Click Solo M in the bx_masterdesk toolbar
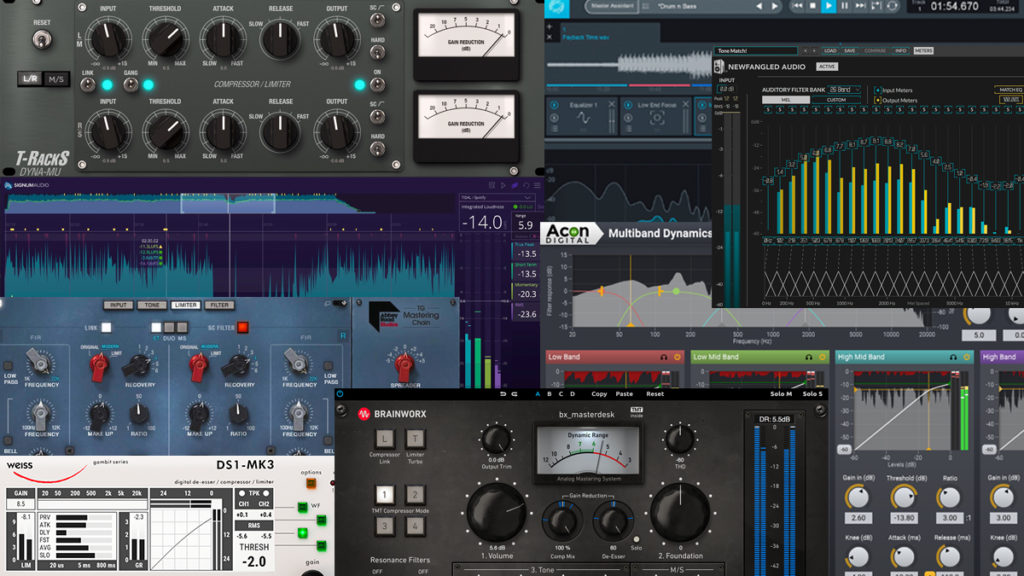The height and width of the screenshot is (576, 1024). click(780, 394)
